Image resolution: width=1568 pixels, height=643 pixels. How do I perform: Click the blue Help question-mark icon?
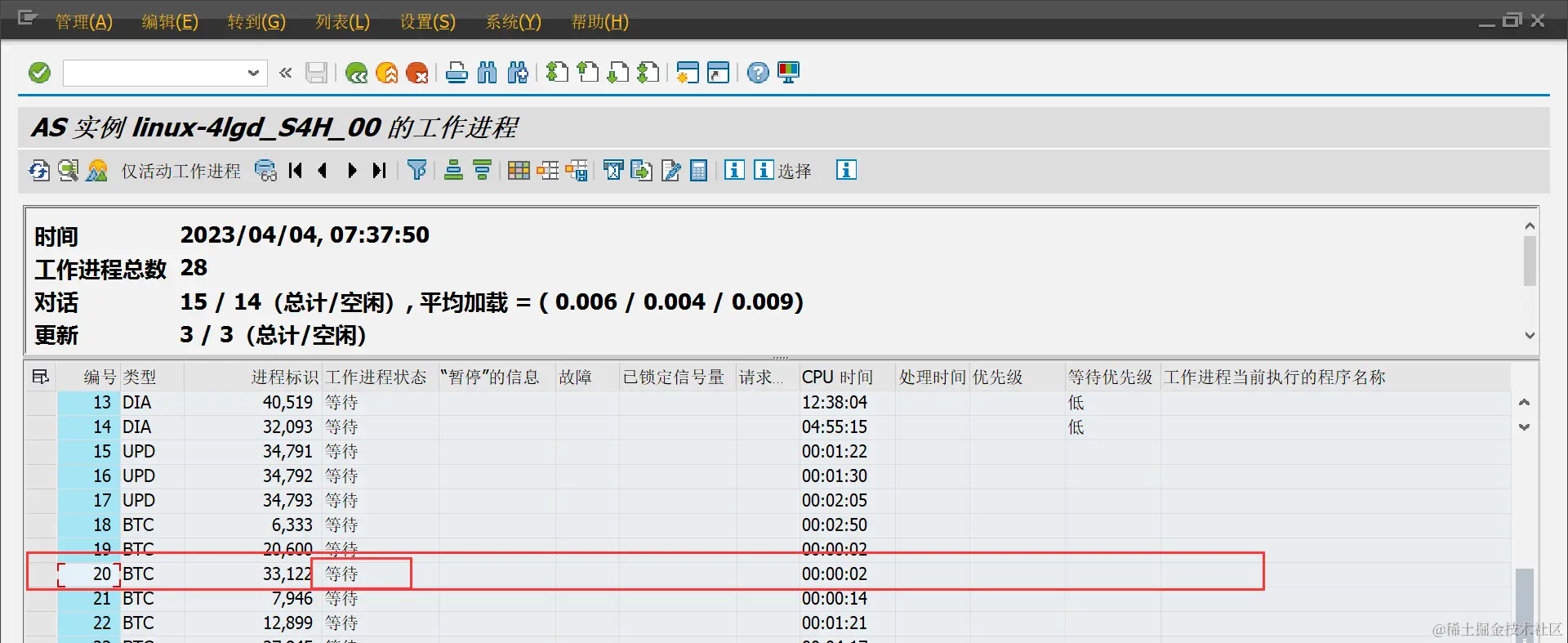(758, 73)
